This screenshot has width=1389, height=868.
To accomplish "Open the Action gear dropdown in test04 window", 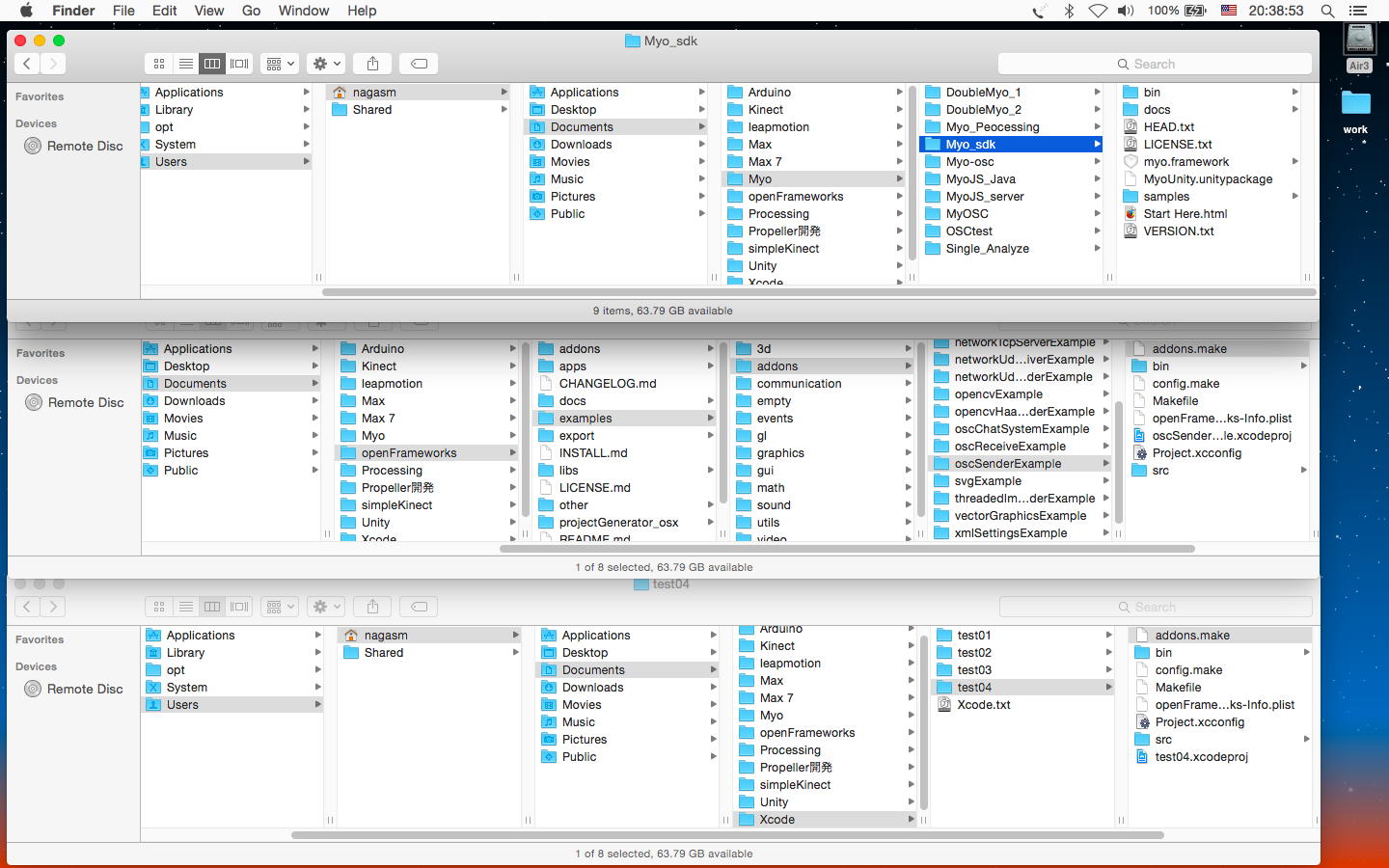I will coord(326,607).
